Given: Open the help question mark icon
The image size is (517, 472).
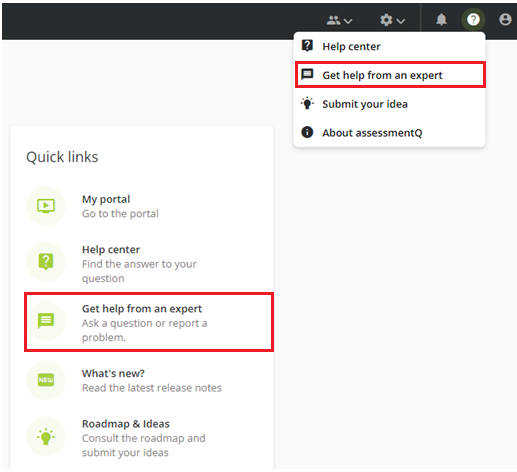Looking at the screenshot, I should pos(473,20).
